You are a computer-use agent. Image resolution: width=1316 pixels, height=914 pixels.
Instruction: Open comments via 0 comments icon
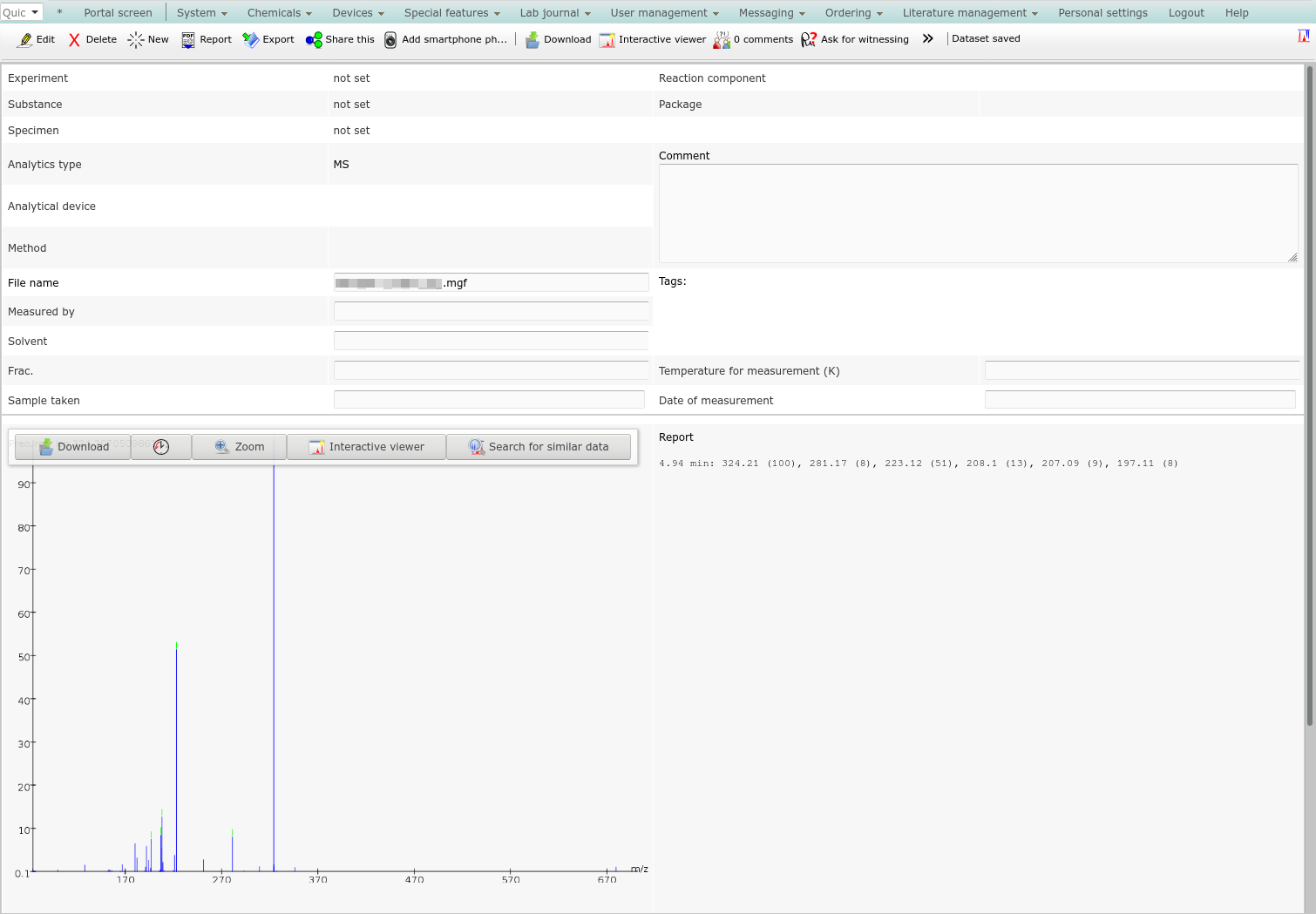pos(722,40)
